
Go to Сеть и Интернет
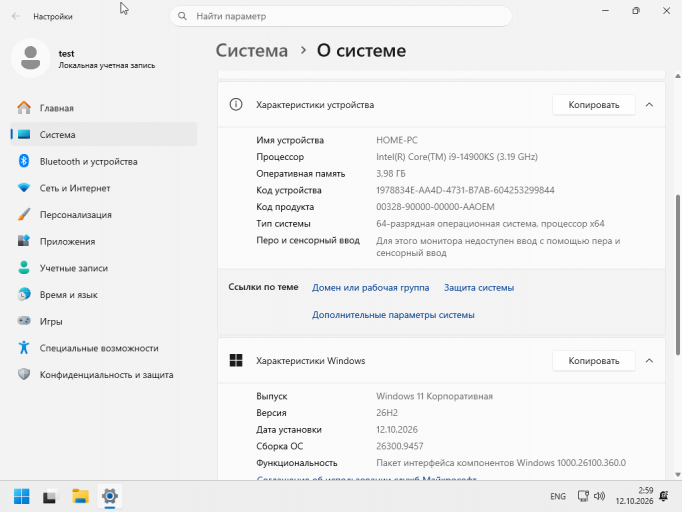click(104, 188)
